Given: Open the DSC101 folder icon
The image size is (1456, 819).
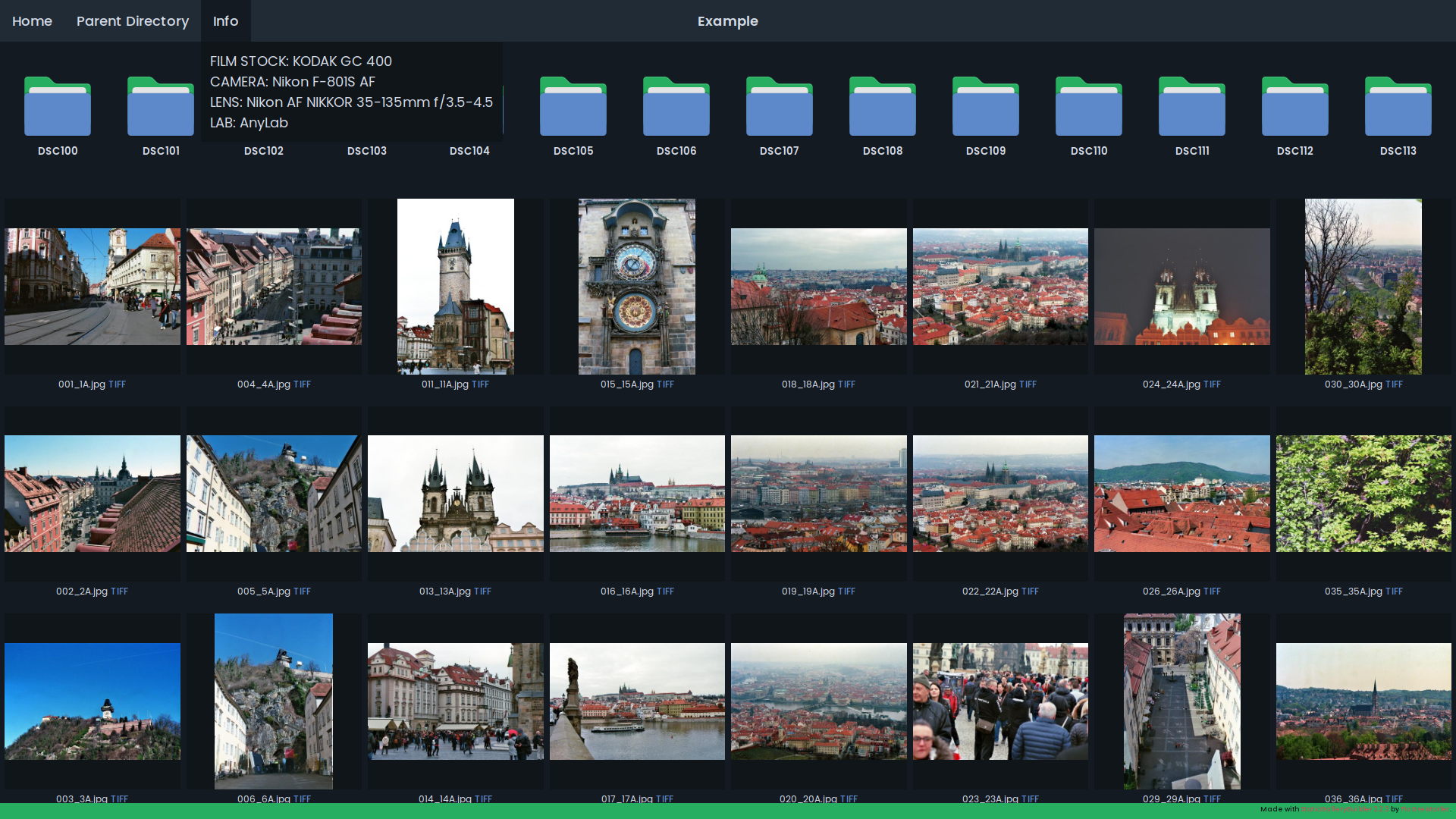Looking at the screenshot, I should [x=161, y=106].
